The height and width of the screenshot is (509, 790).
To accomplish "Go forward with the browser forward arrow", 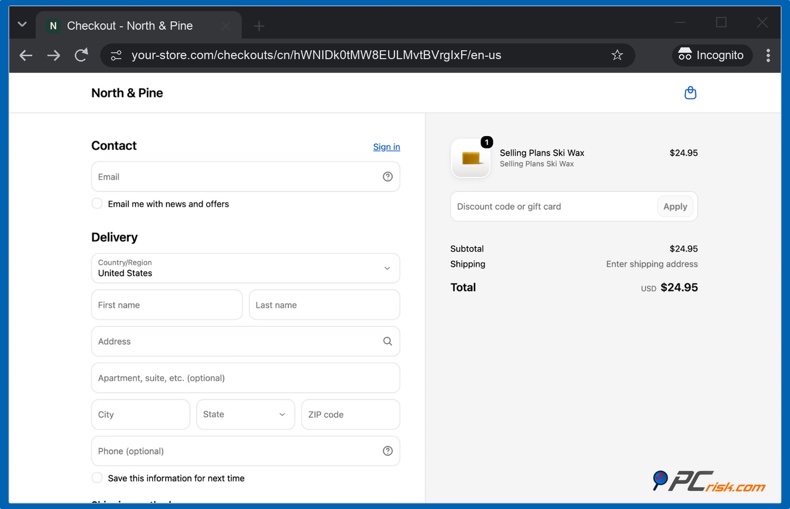I will pyautogui.click(x=53, y=55).
